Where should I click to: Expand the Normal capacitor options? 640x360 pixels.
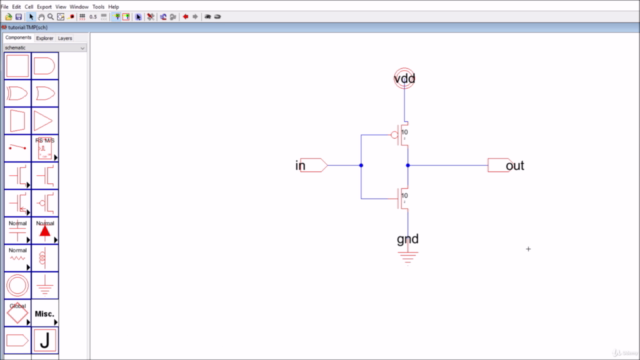(x=28, y=240)
